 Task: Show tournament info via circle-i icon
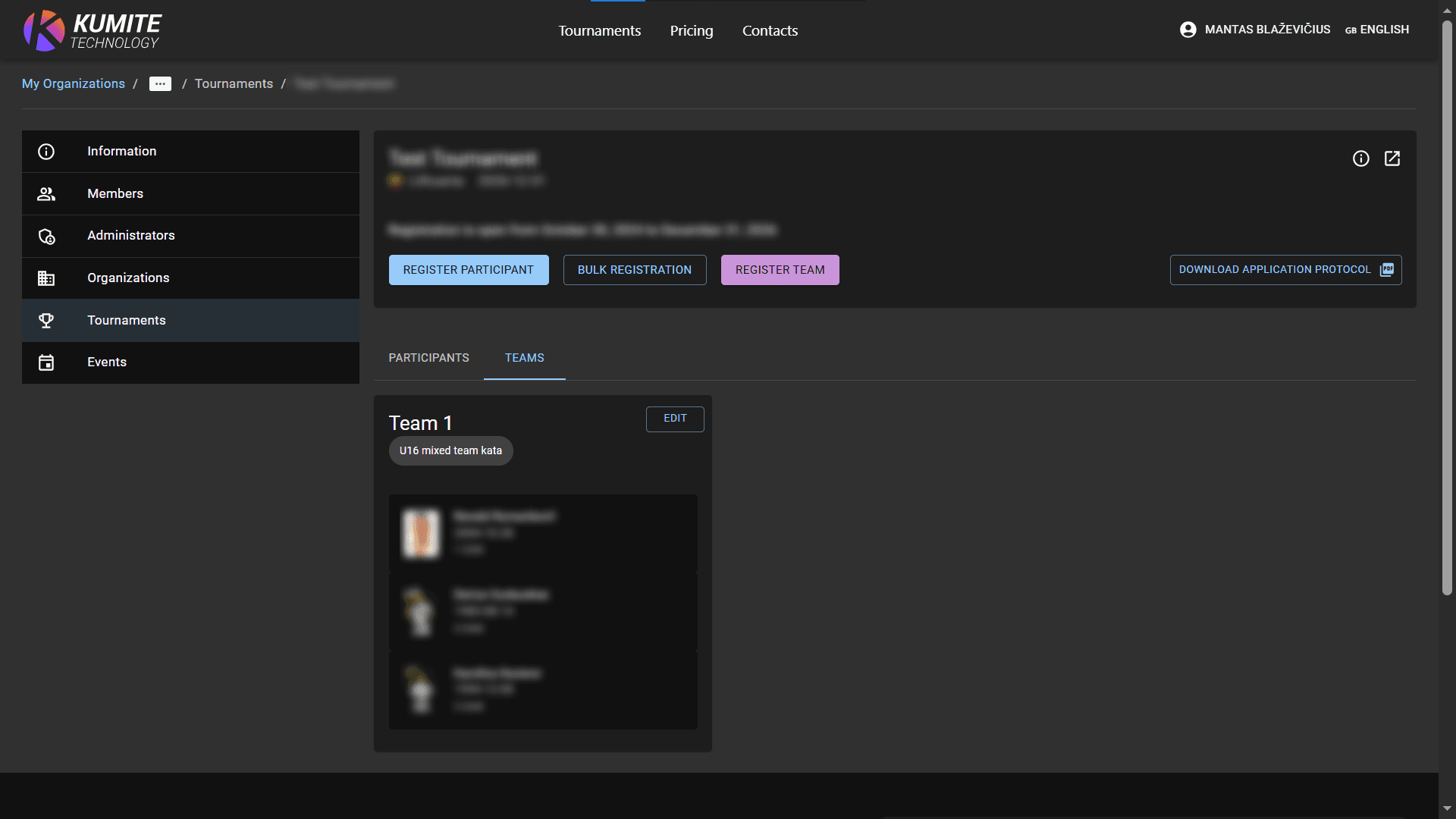coord(1360,158)
